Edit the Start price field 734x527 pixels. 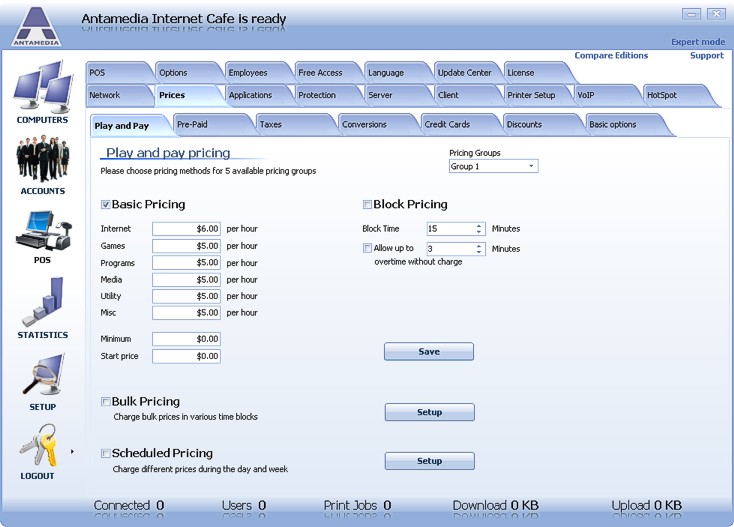(x=186, y=356)
